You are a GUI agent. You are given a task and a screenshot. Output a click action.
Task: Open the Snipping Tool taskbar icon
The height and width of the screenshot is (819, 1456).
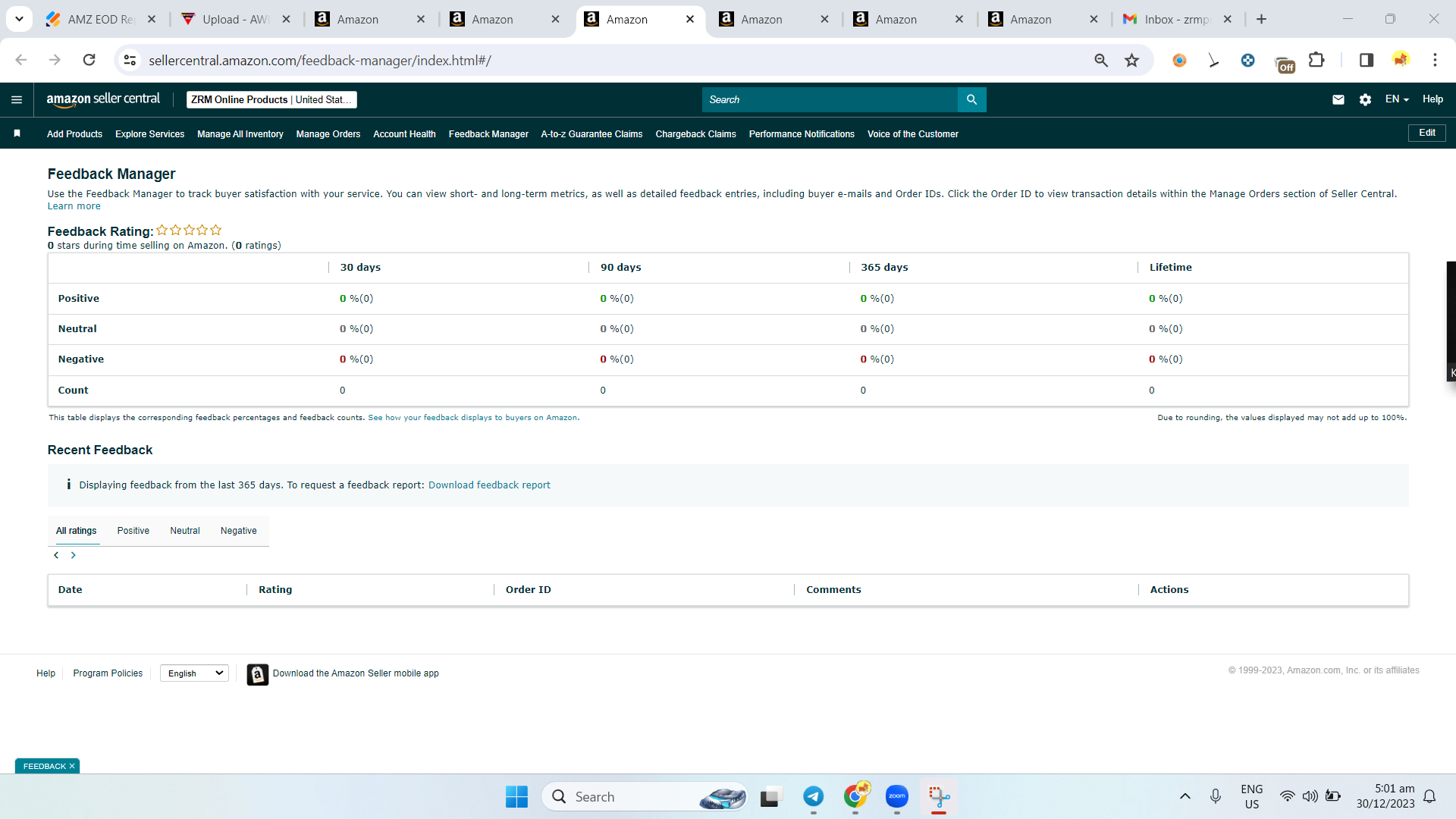[939, 796]
